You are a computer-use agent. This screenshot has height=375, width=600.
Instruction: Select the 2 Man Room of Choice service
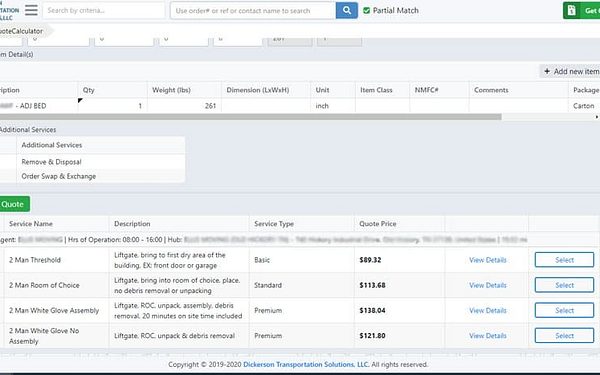564,285
